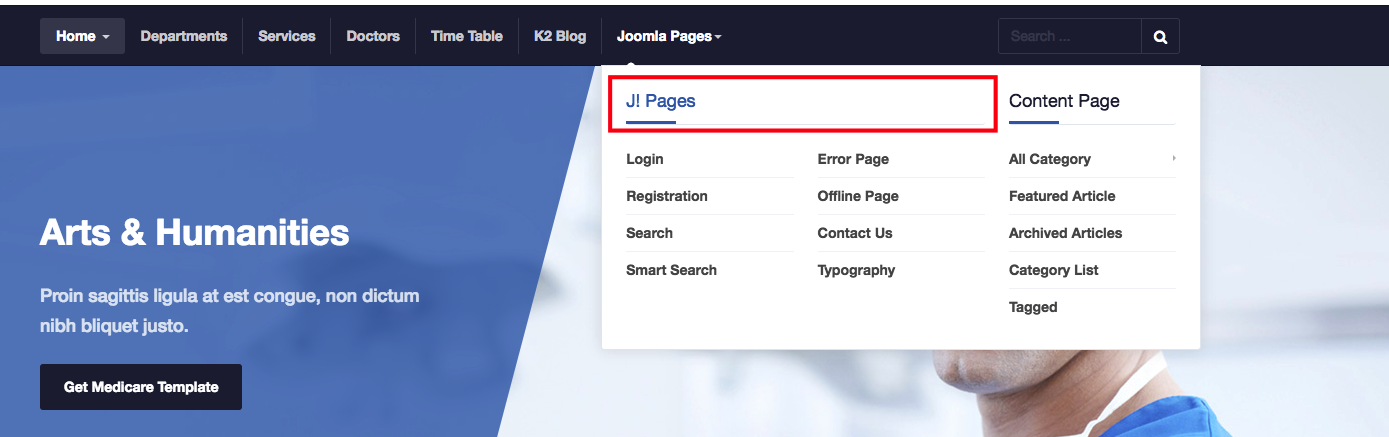Open the Error Page link
The image size is (1389, 437).
(853, 159)
